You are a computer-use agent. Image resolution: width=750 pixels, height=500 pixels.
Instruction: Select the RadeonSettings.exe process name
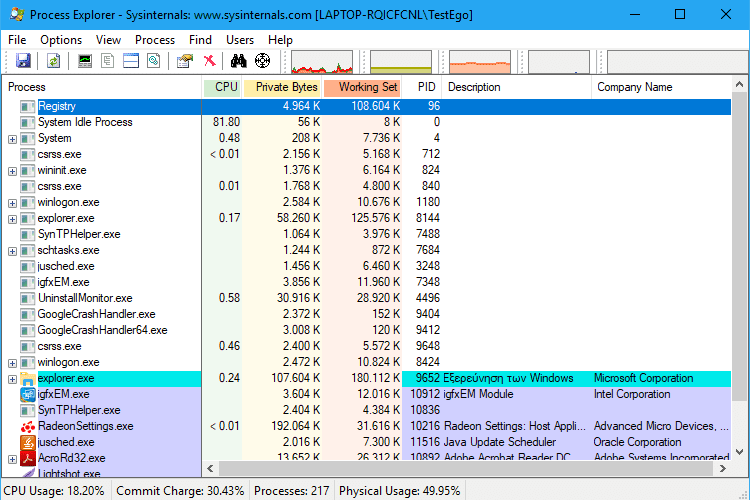point(86,426)
